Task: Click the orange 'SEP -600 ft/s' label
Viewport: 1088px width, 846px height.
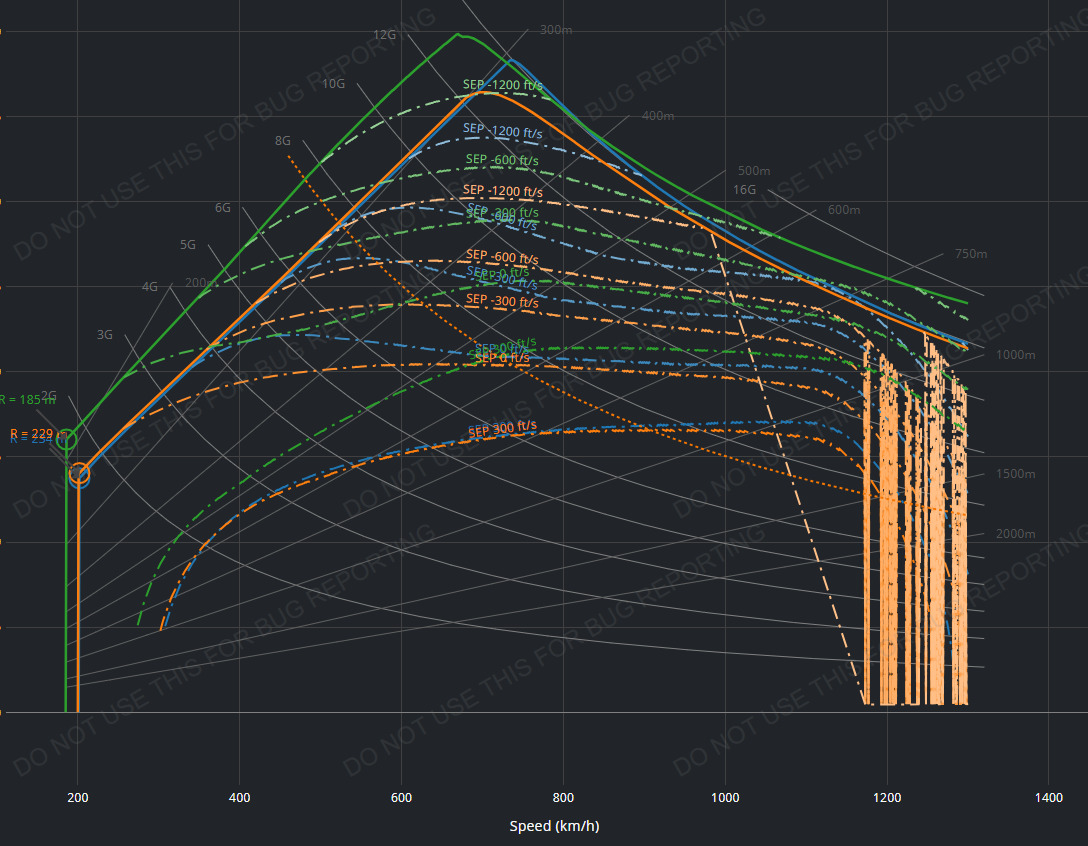Action: pyautogui.click(x=502, y=259)
